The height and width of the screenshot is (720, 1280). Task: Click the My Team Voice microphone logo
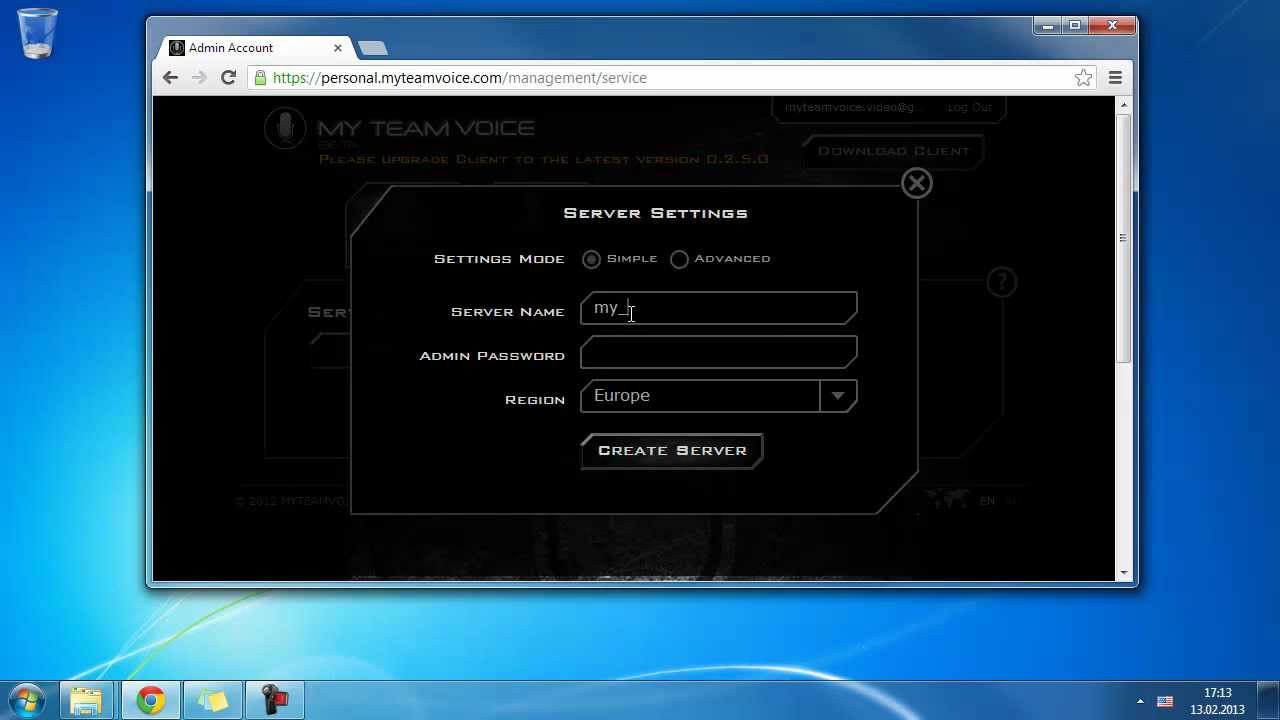[285, 129]
